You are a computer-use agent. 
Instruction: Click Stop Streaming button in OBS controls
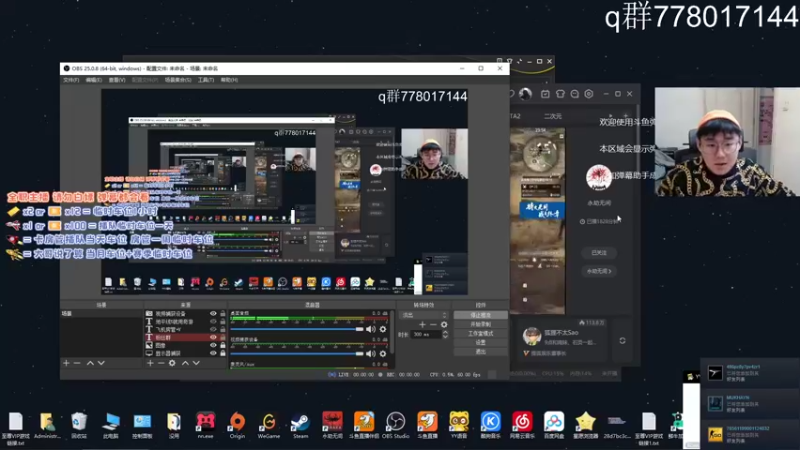(480, 315)
